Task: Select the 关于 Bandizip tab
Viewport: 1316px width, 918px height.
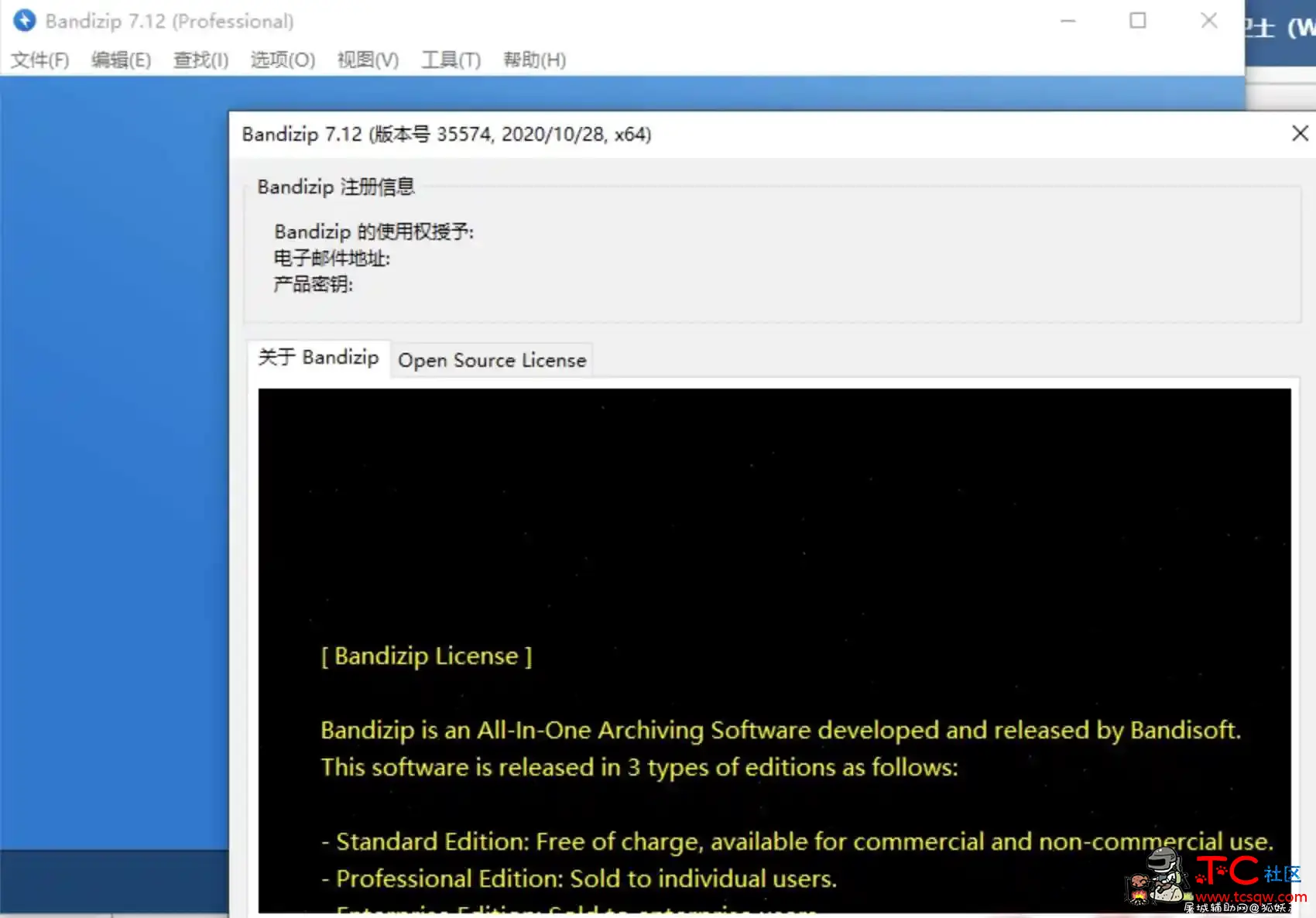Action: pyautogui.click(x=318, y=357)
